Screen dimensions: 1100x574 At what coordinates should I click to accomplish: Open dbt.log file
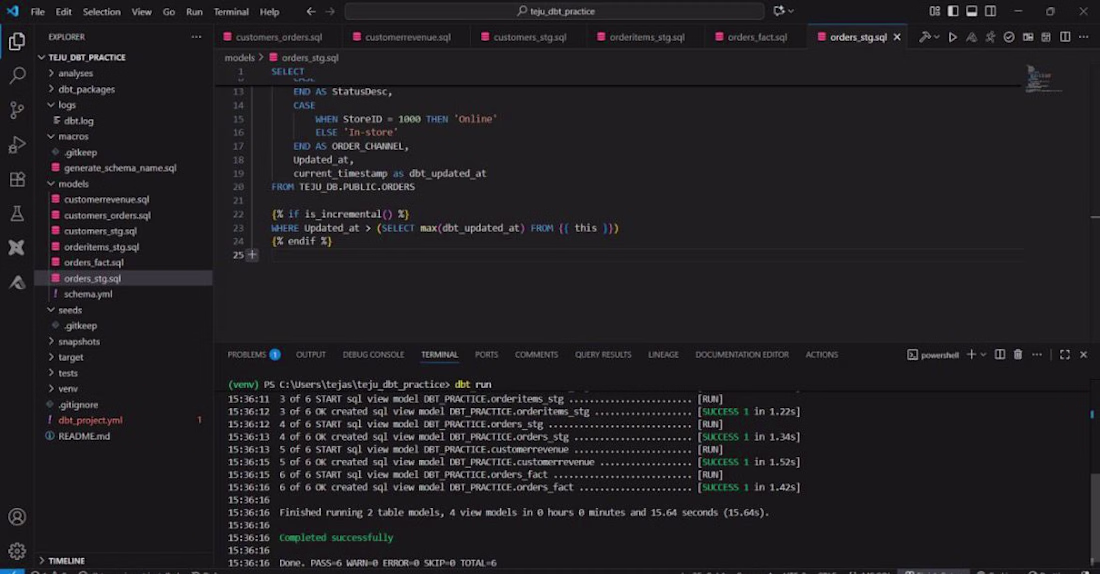point(79,121)
